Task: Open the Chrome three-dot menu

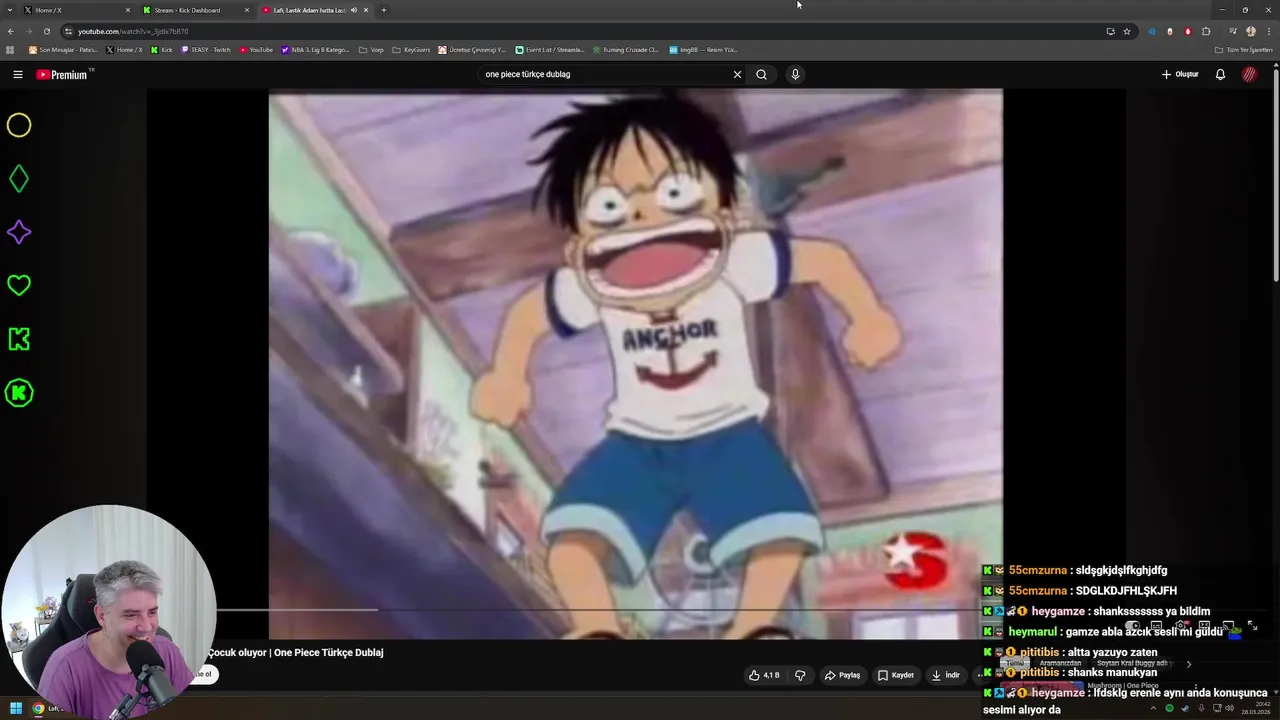Action: (1268, 31)
